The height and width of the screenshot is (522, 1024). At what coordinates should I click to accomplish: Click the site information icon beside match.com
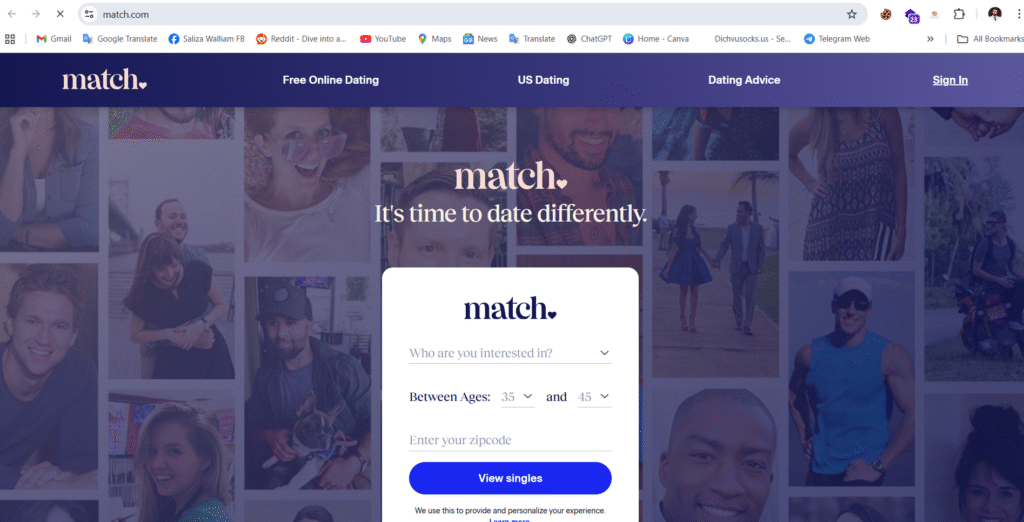coord(89,14)
